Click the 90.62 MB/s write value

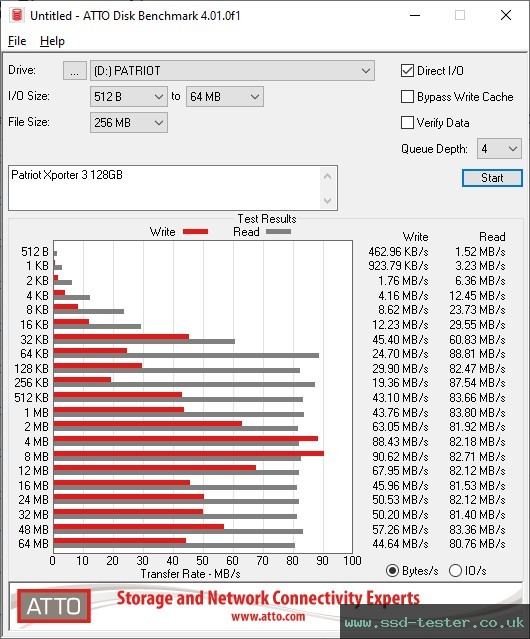400,457
